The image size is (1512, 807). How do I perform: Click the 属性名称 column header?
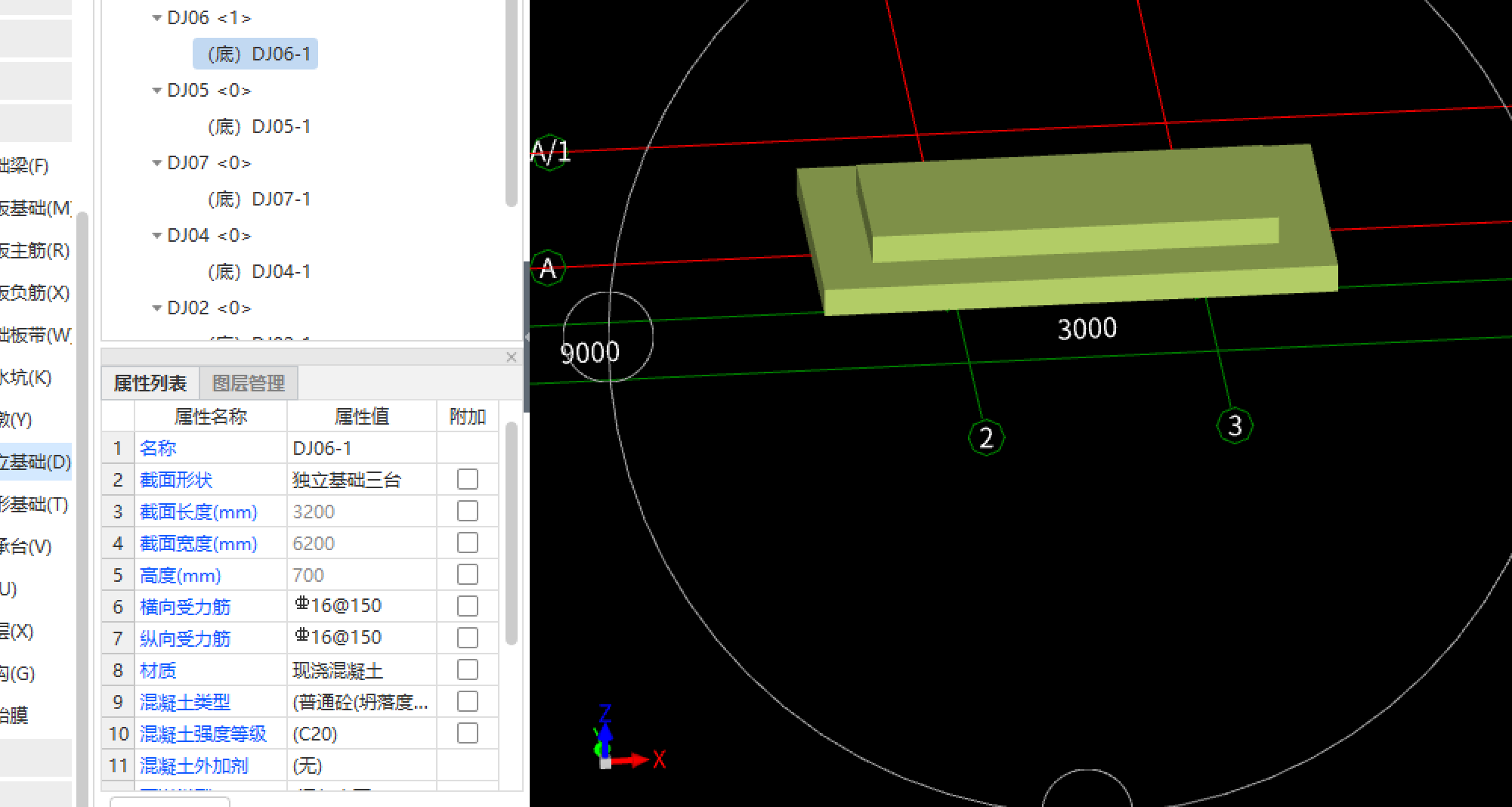[211, 416]
